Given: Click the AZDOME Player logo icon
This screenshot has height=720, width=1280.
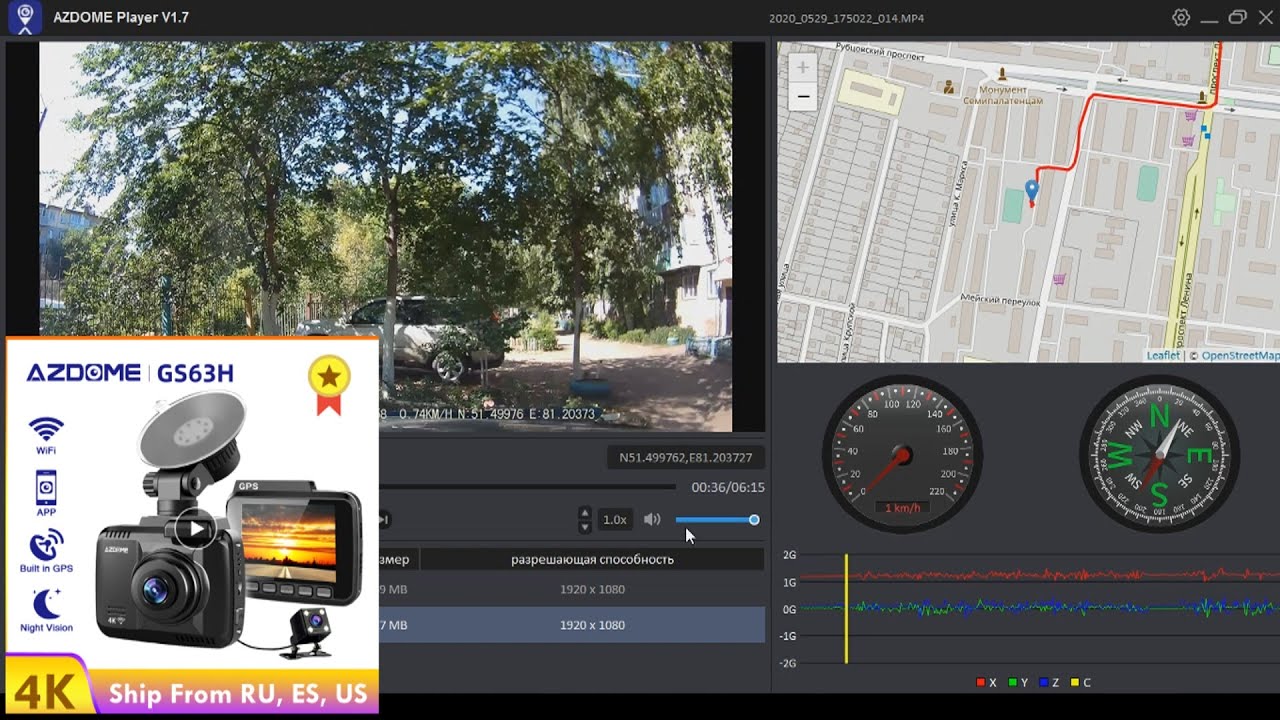Looking at the screenshot, I should coord(25,18).
